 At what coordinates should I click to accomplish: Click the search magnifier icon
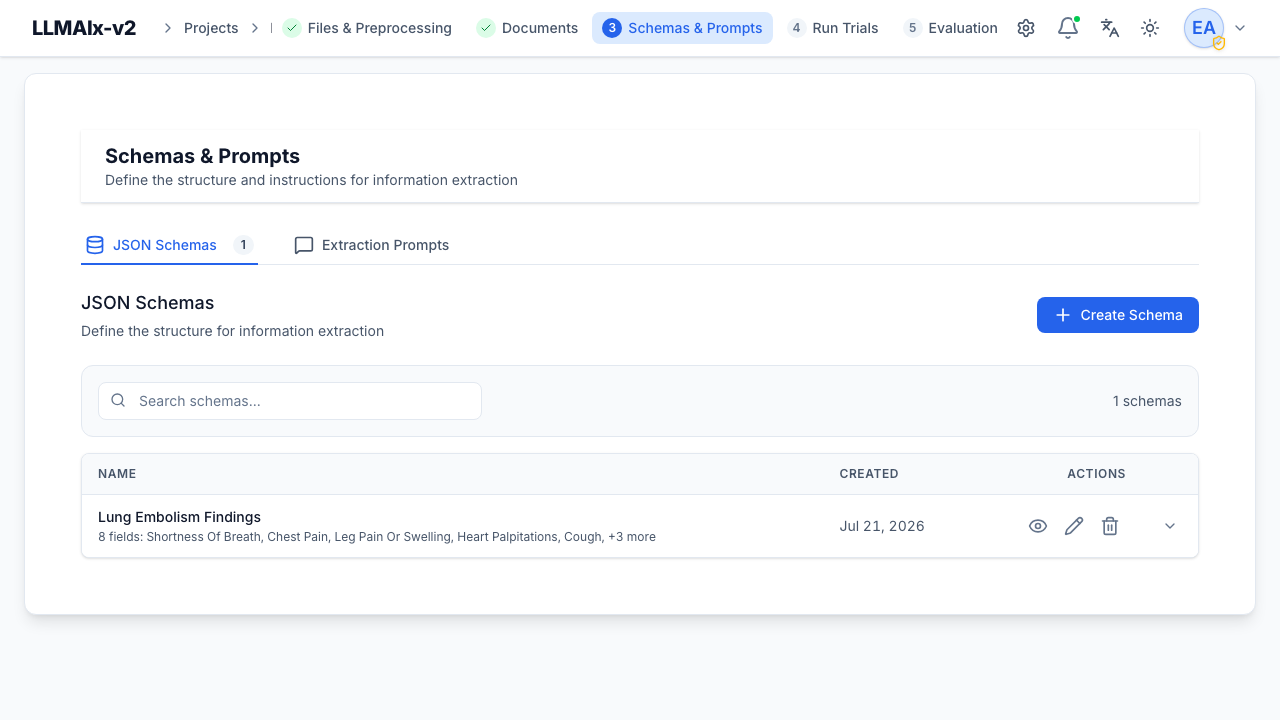point(118,400)
